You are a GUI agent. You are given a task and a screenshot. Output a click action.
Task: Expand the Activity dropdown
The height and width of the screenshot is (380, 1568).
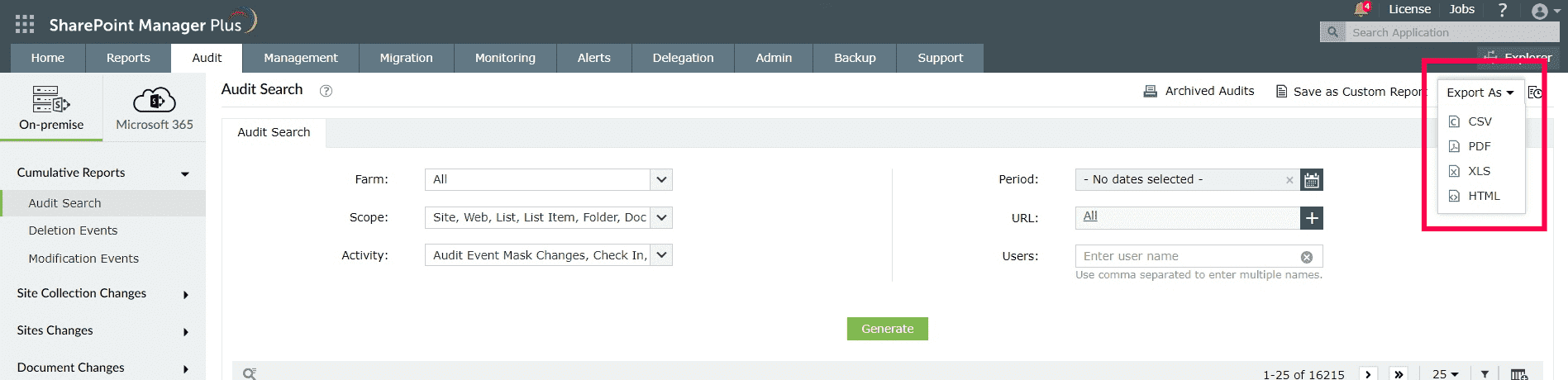tap(661, 255)
